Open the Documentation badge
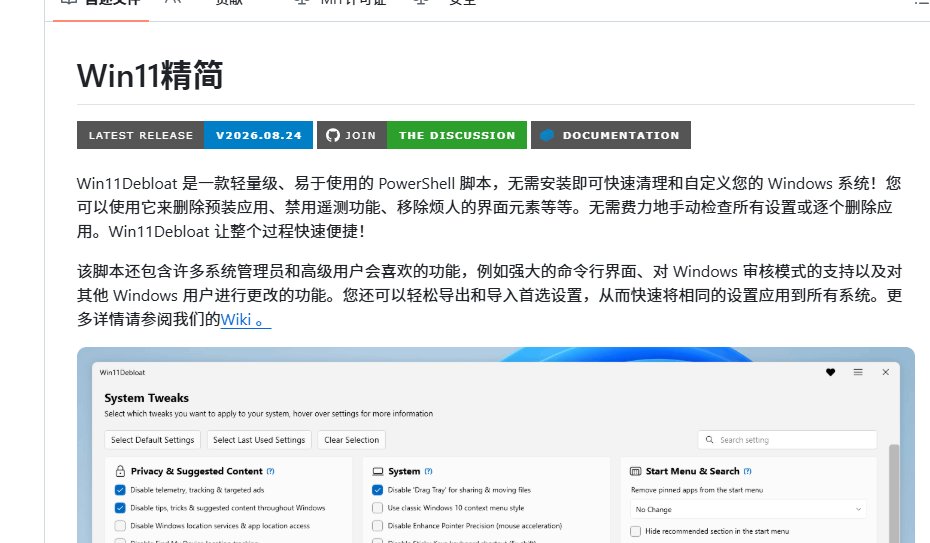930x543 pixels. pyautogui.click(x=611, y=135)
